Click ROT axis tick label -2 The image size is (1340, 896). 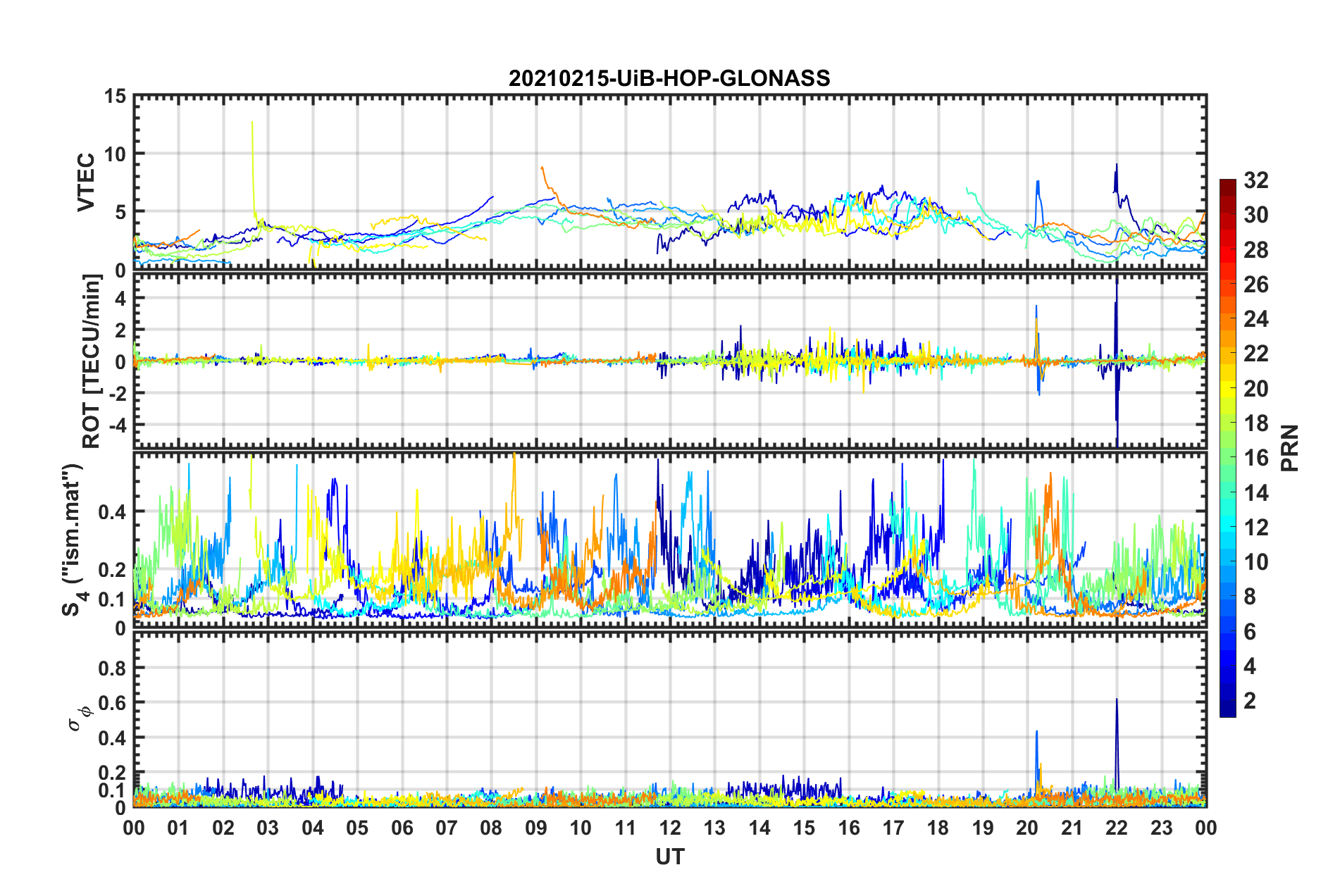[116, 393]
